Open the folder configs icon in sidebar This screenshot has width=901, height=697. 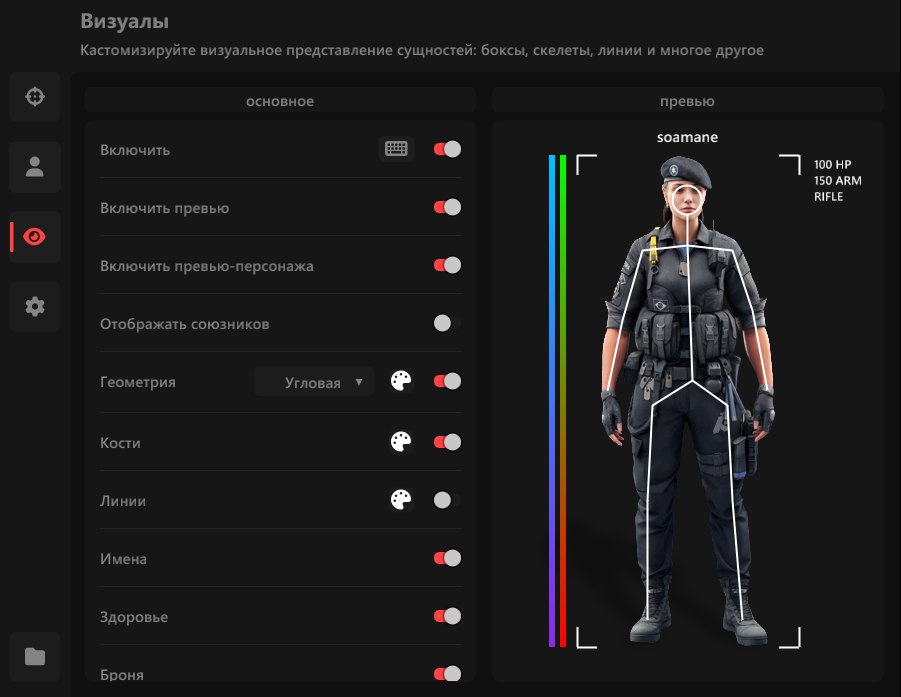pyautogui.click(x=35, y=657)
